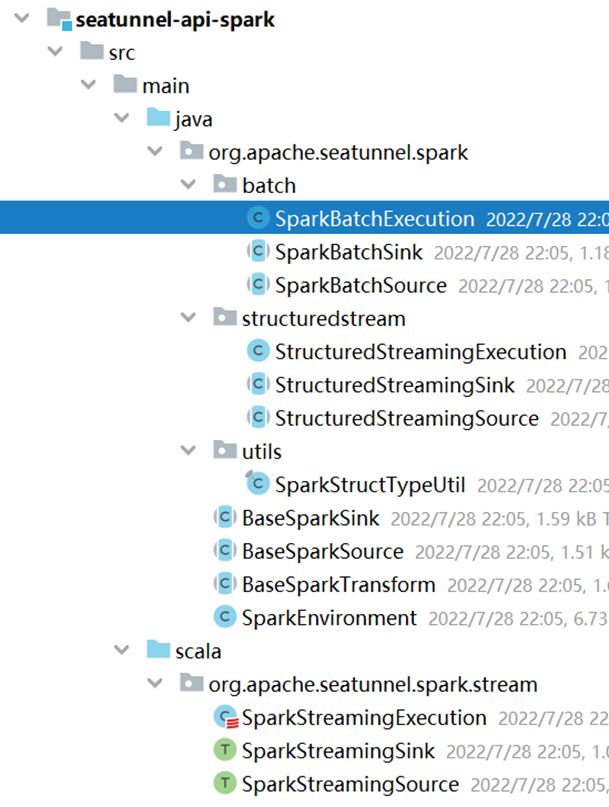609x807 pixels.
Task: Select the SparkStreamingExecution file name
Action: pyautogui.click(x=364, y=718)
